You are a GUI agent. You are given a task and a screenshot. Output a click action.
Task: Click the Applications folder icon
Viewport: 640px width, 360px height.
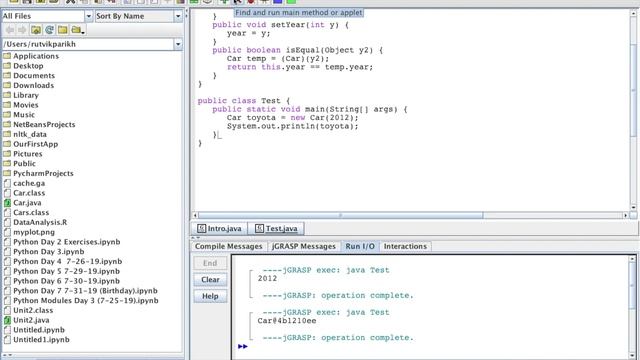click(7, 56)
